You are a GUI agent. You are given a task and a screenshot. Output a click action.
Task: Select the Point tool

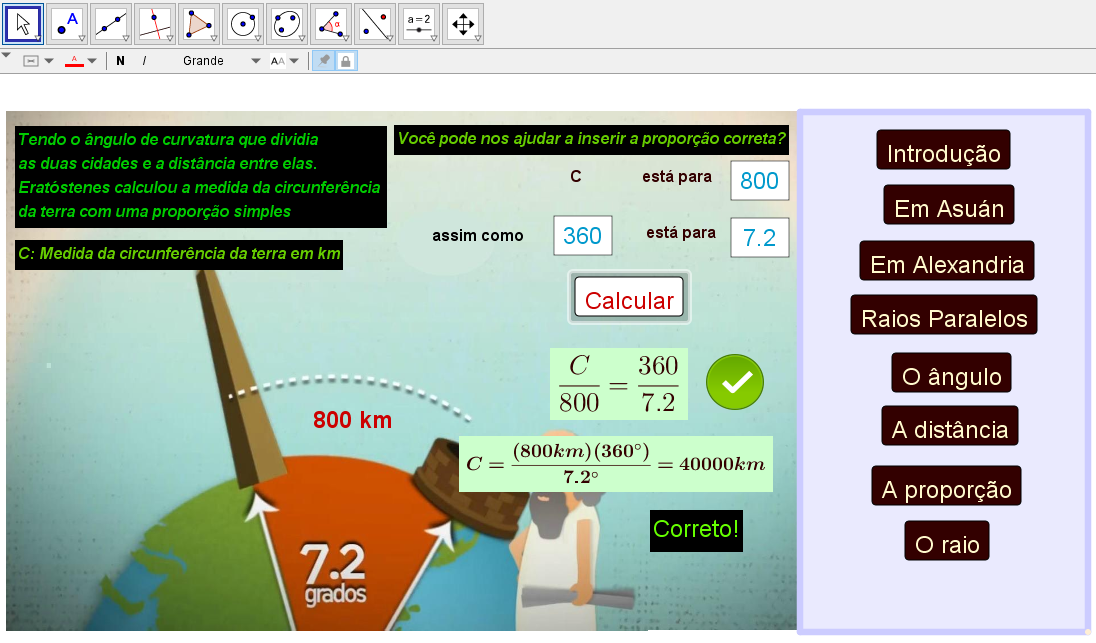[67, 24]
